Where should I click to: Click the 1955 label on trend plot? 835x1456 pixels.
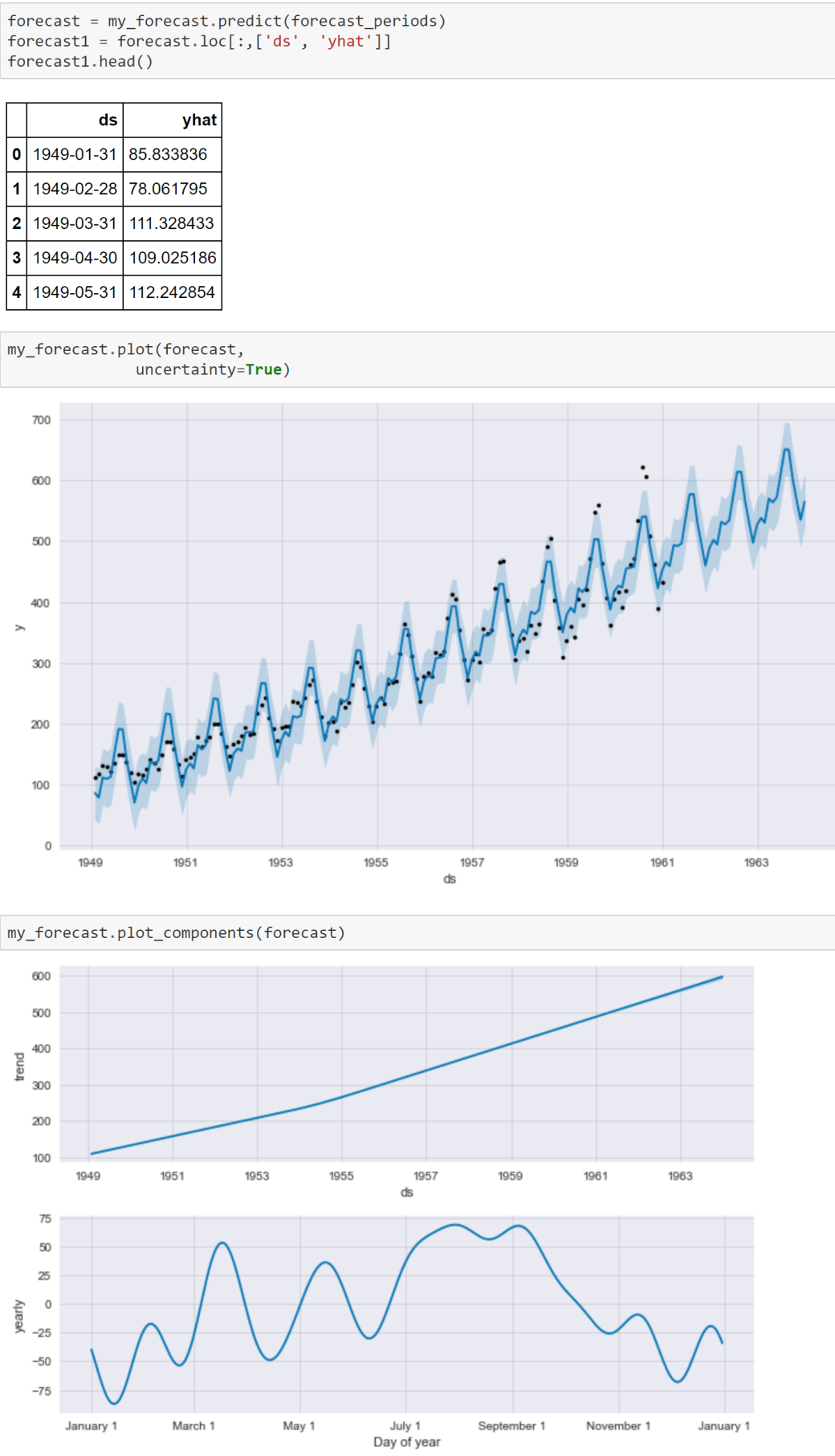point(341,1176)
